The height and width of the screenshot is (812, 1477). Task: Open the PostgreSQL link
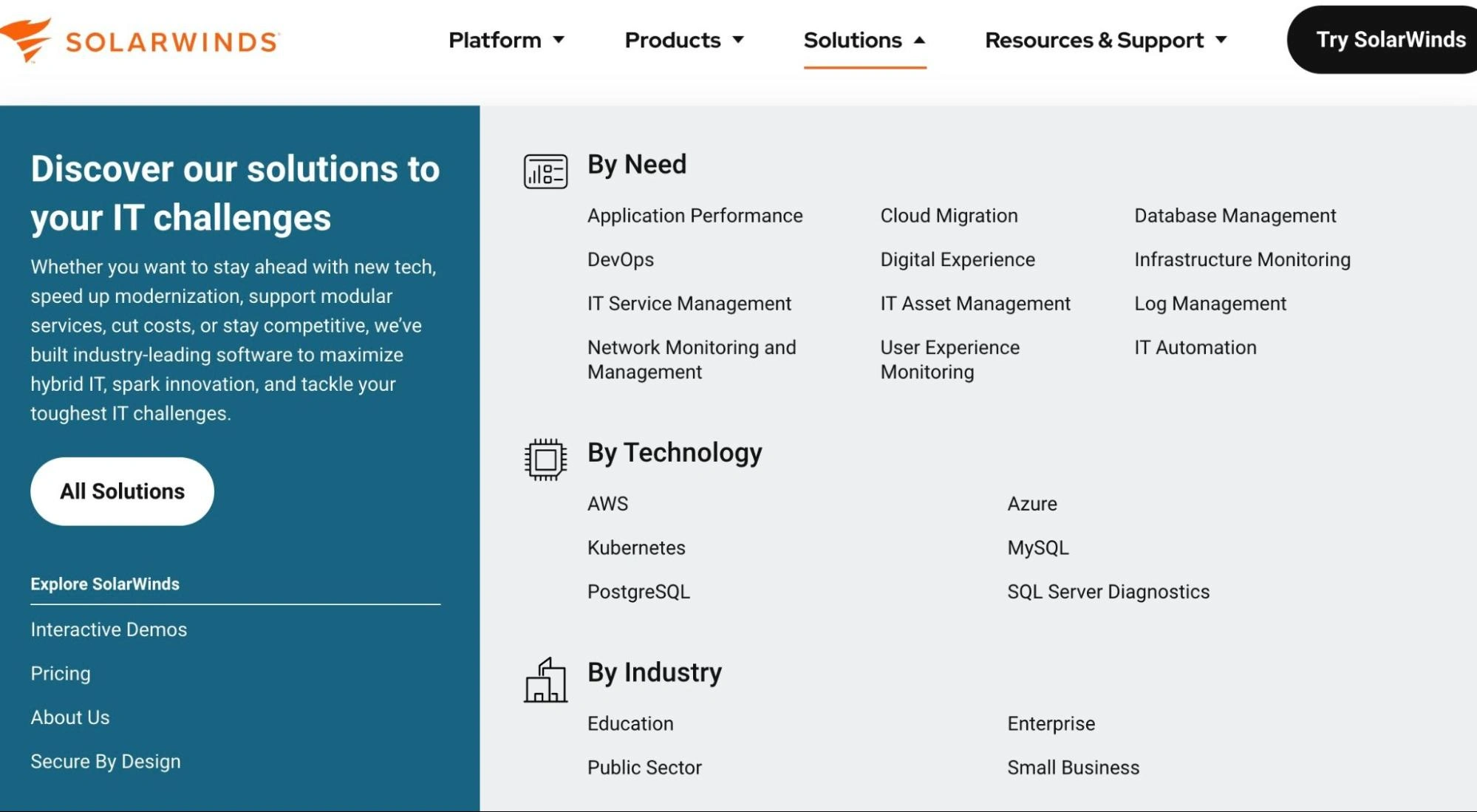point(638,592)
